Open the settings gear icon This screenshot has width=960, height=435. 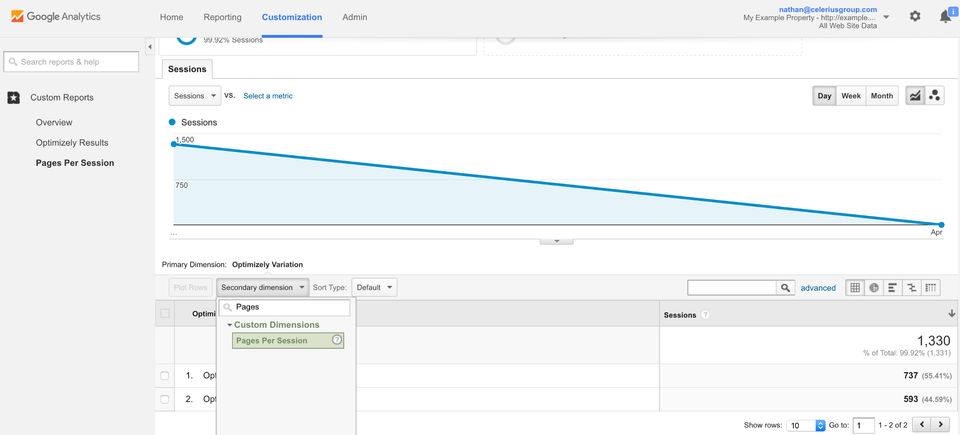915,17
